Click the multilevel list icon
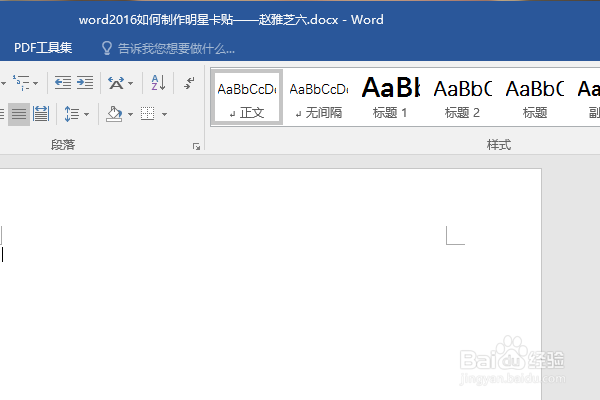The height and width of the screenshot is (400, 600). click(21, 83)
